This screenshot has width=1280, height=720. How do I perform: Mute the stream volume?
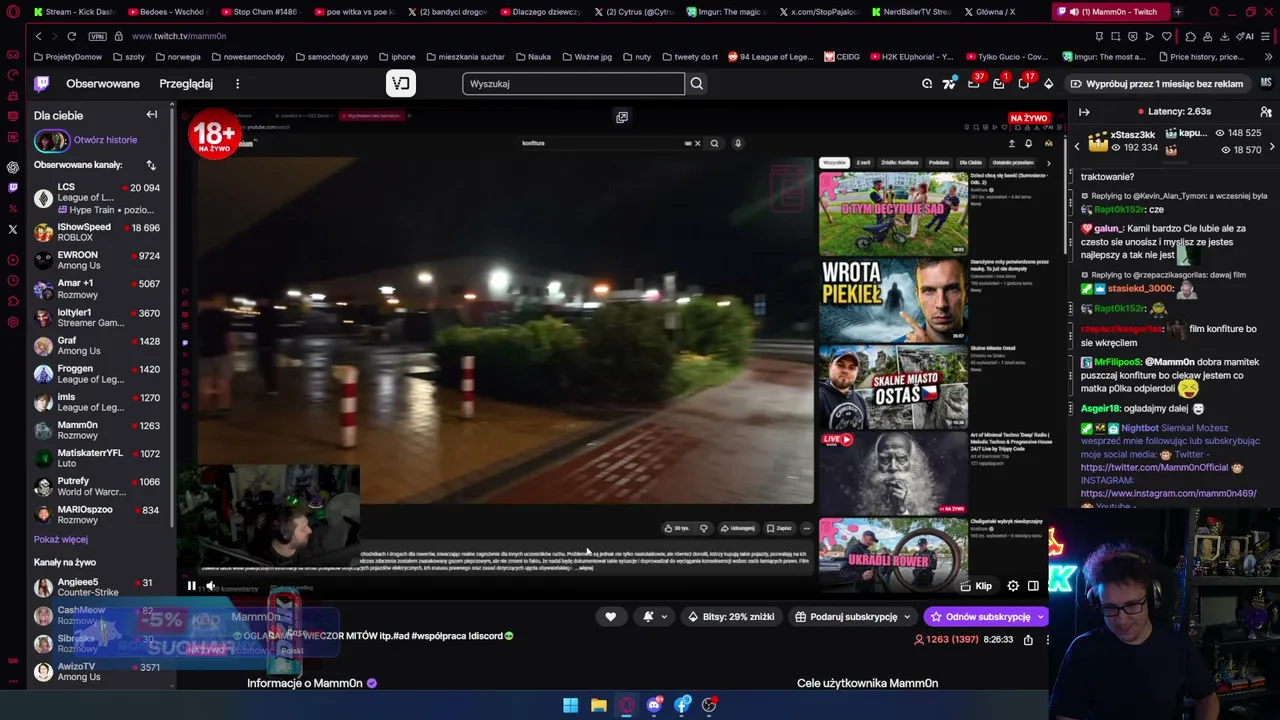coord(210,586)
